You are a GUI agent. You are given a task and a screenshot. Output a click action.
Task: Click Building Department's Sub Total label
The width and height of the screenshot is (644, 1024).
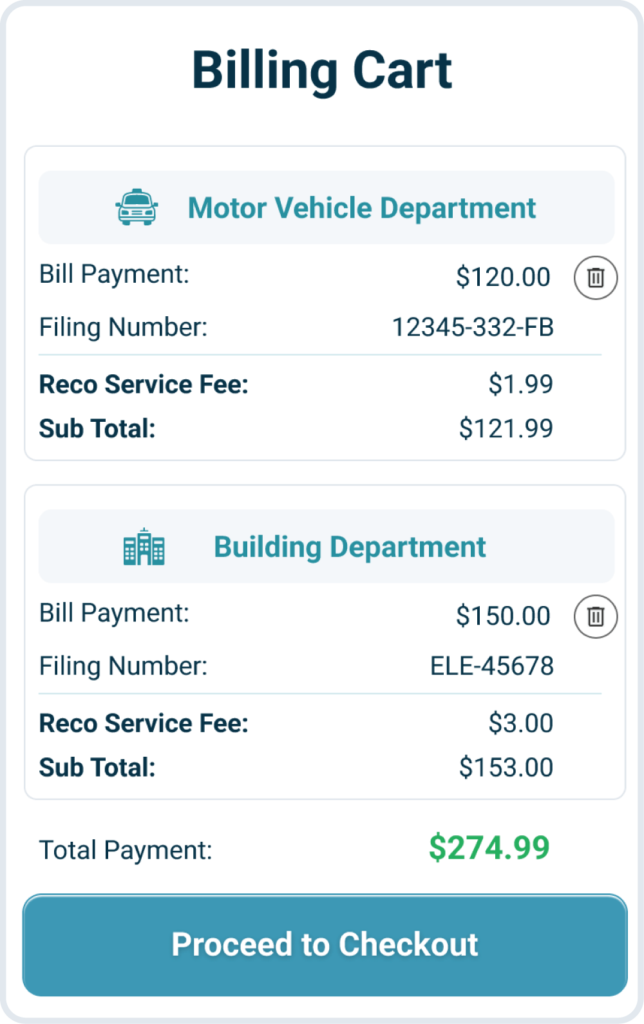[x=97, y=767]
